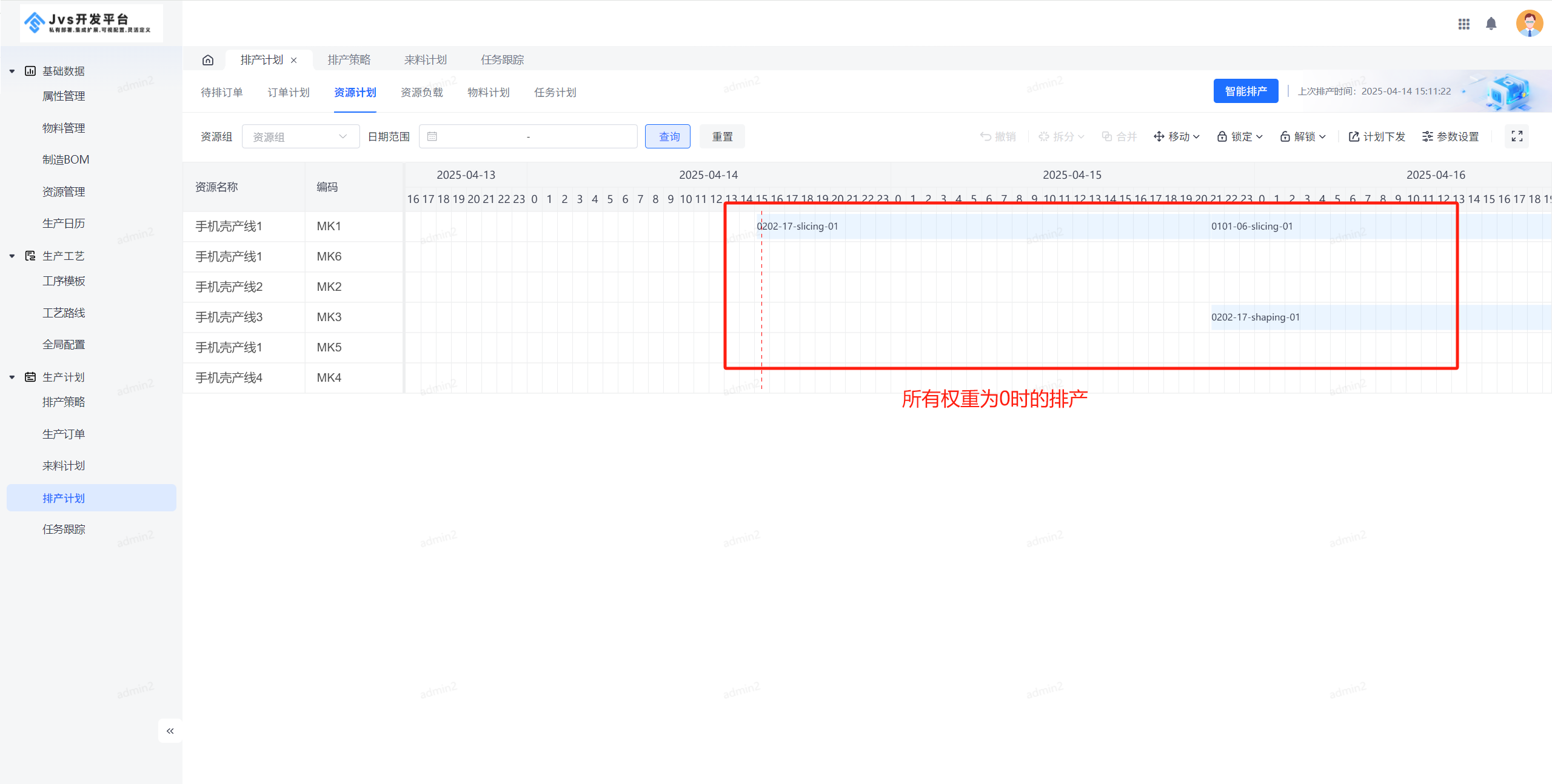Open the calendar icon in date range field

tap(432, 136)
